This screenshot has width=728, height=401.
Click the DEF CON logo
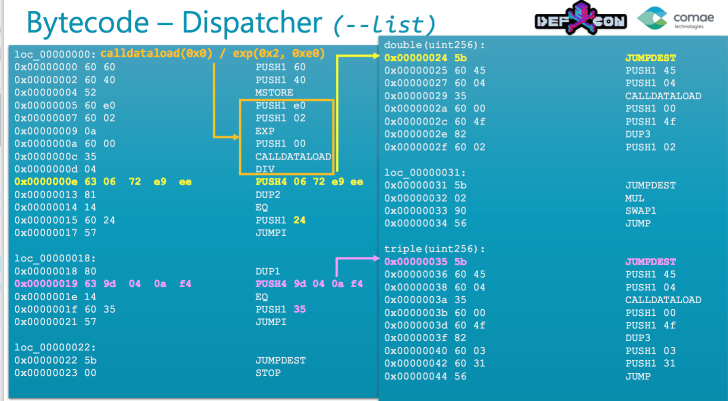(580, 18)
